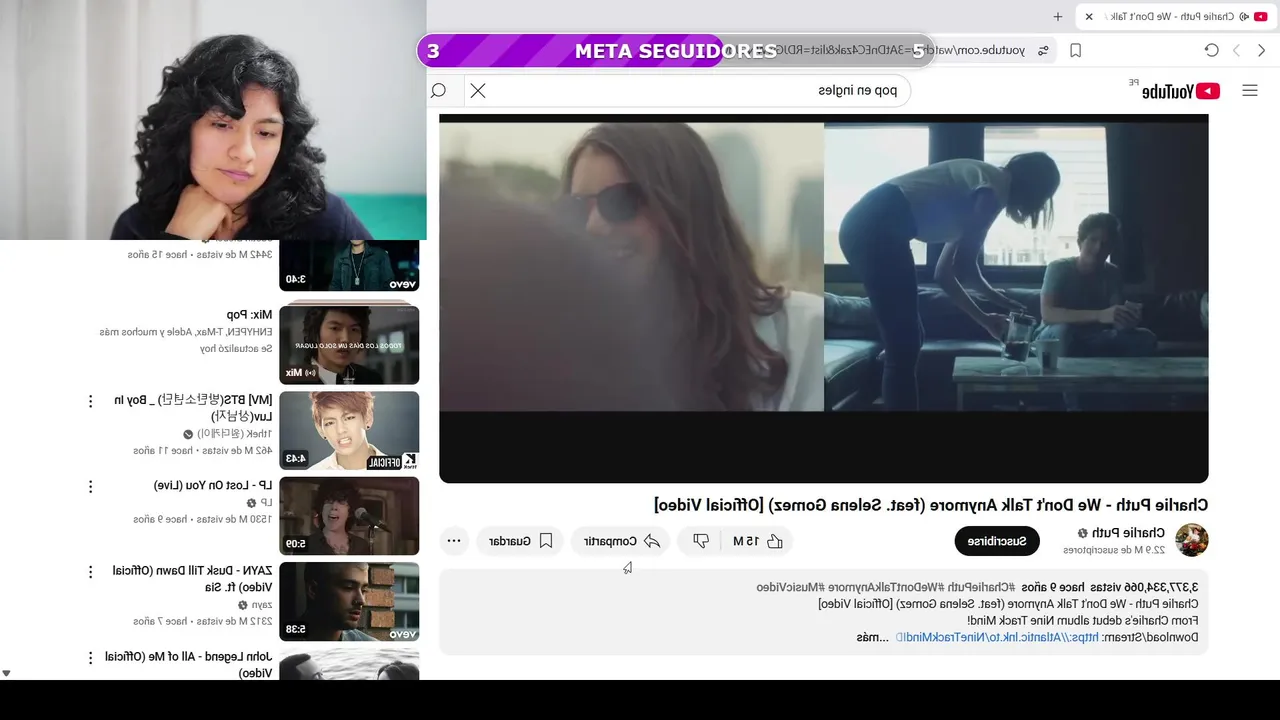The width and height of the screenshot is (1280, 720).
Task: Open site settings icon beside the URL
Action: click(x=1043, y=50)
